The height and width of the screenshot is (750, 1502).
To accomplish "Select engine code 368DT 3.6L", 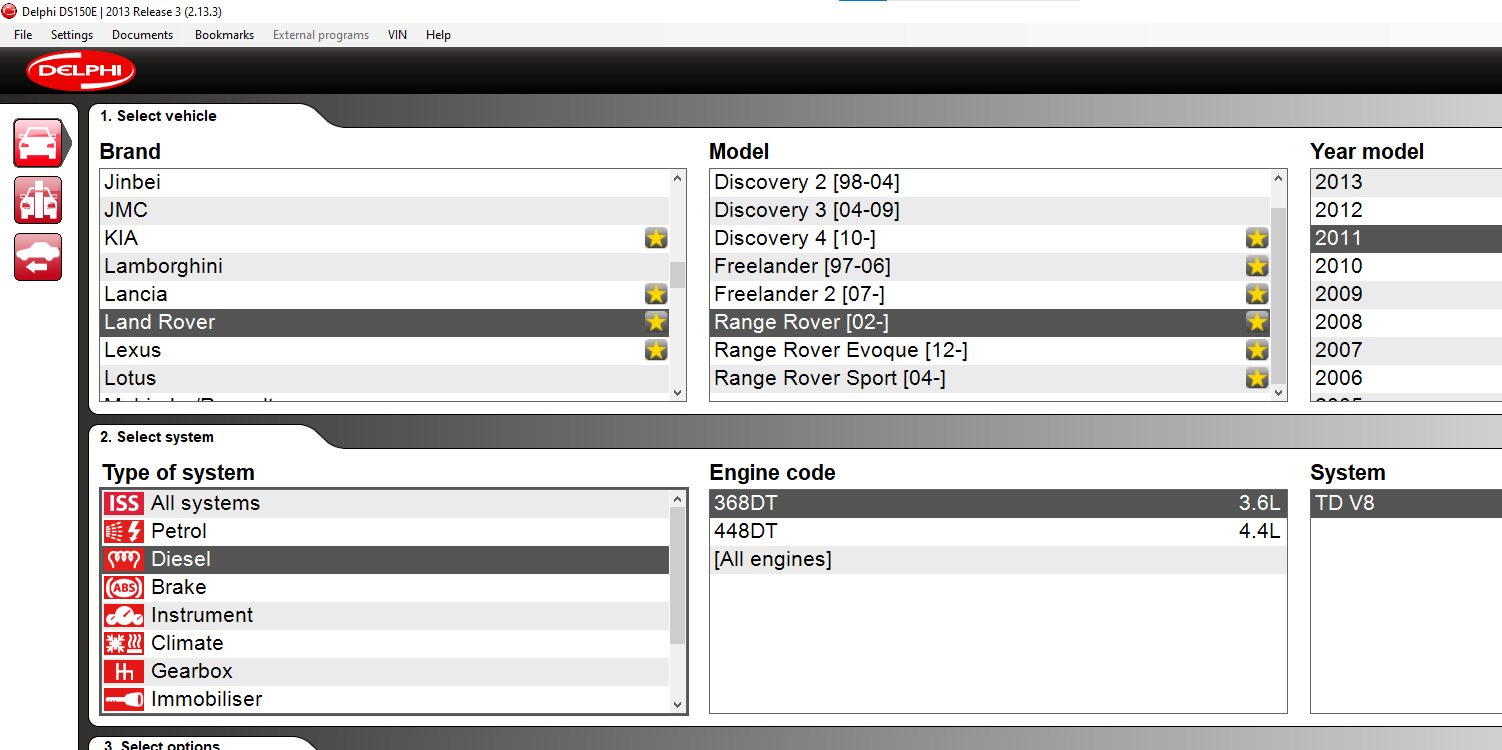I will point(998,503).
